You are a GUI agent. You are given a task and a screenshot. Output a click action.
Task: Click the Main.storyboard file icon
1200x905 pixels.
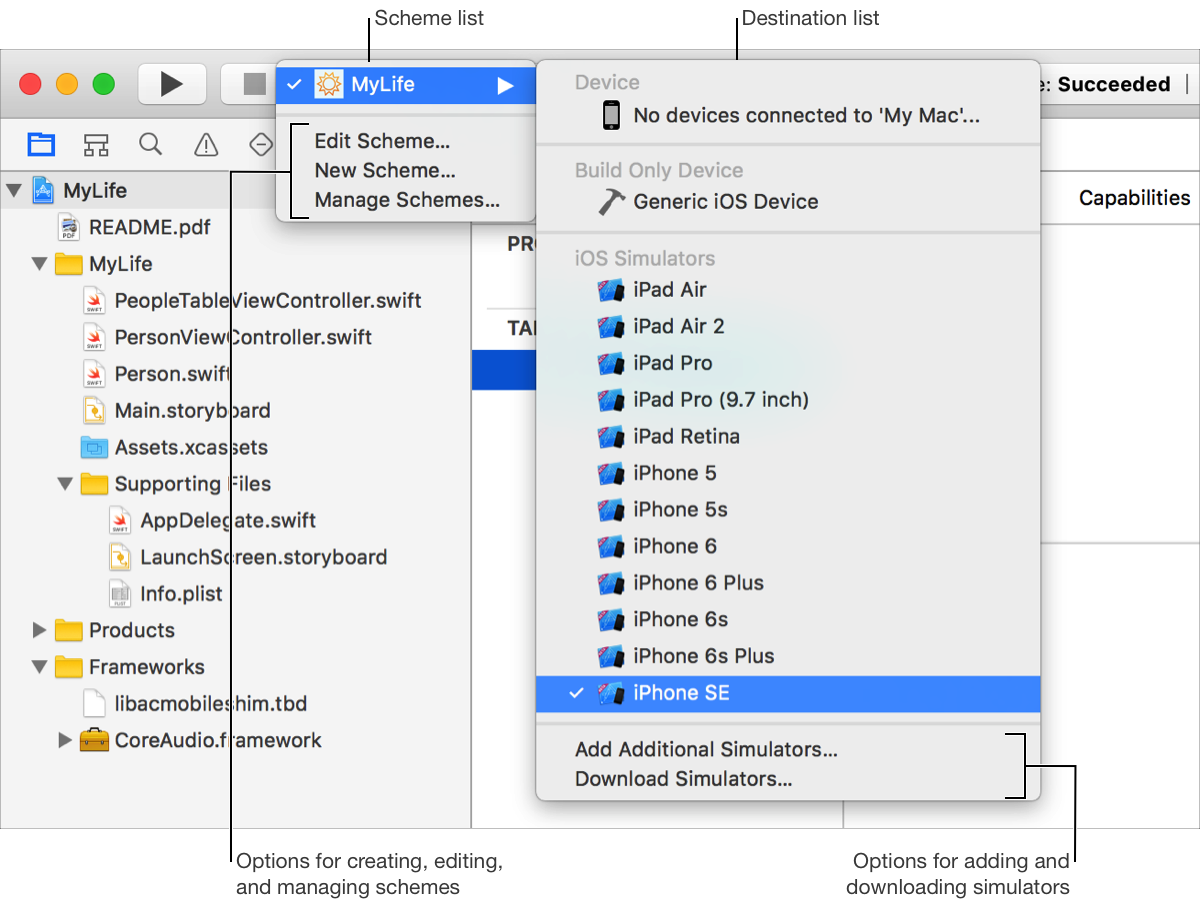(94, 410)
